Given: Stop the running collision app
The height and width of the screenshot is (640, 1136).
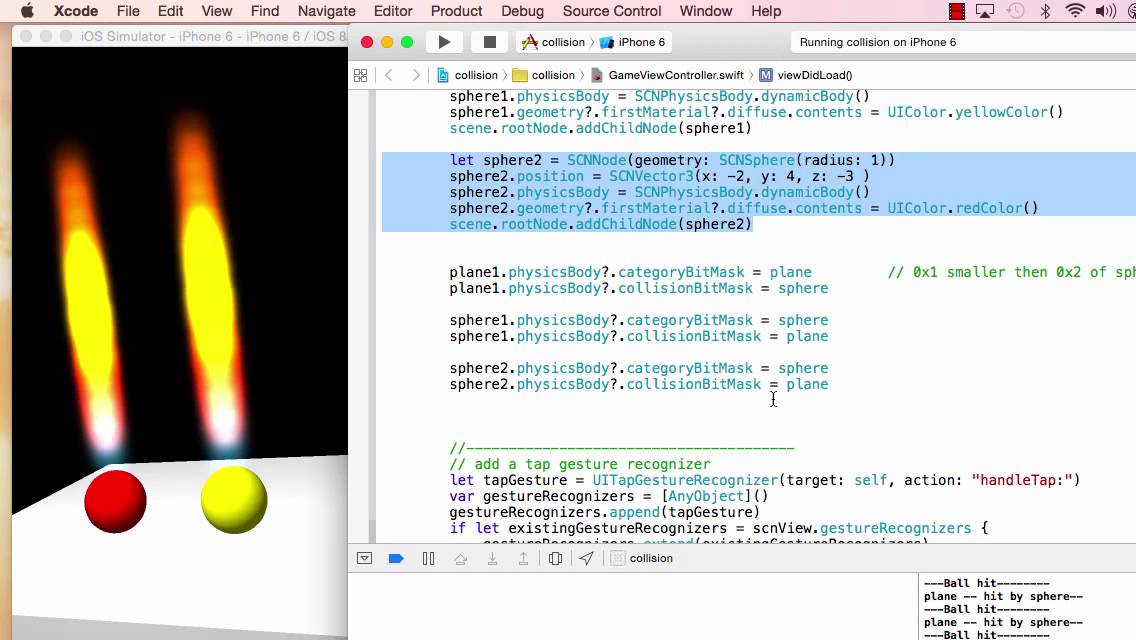Looking at the screenshot, I should 490,42.
